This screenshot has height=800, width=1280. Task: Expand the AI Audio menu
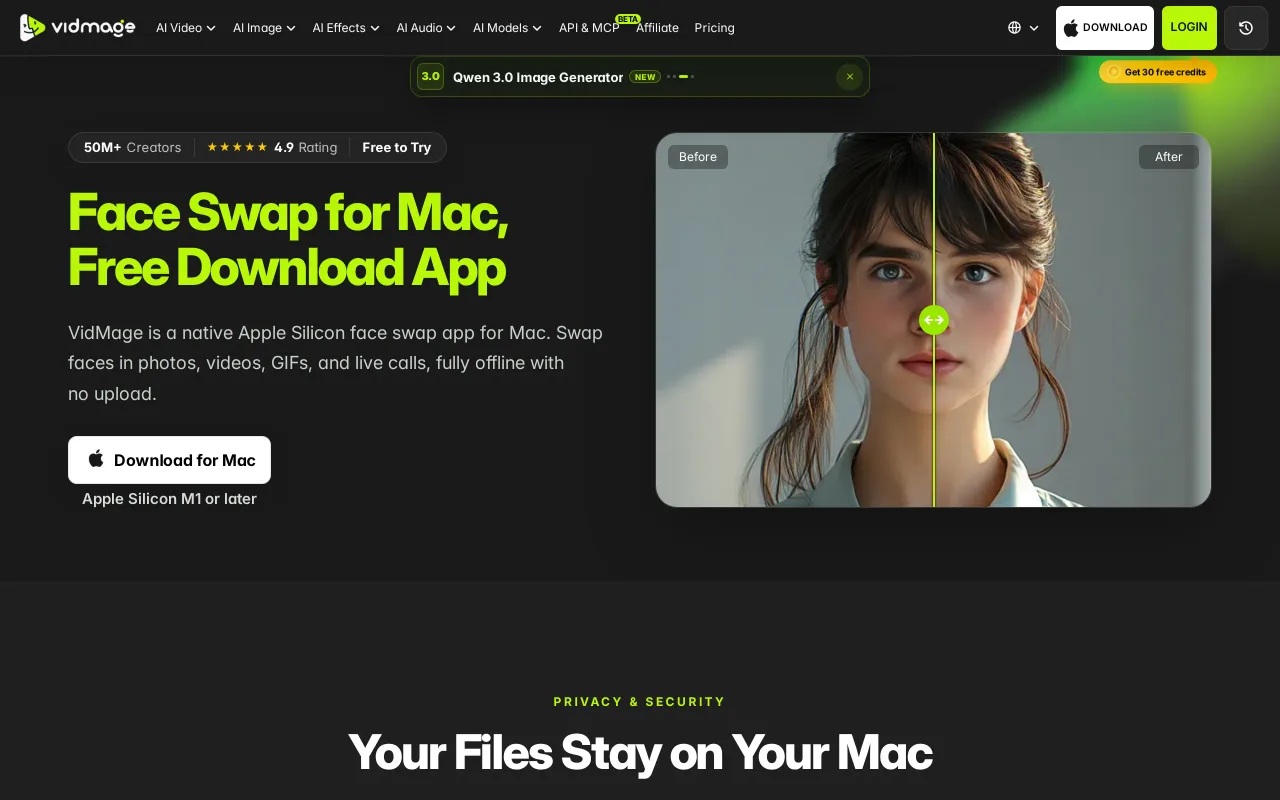[426, 28]
